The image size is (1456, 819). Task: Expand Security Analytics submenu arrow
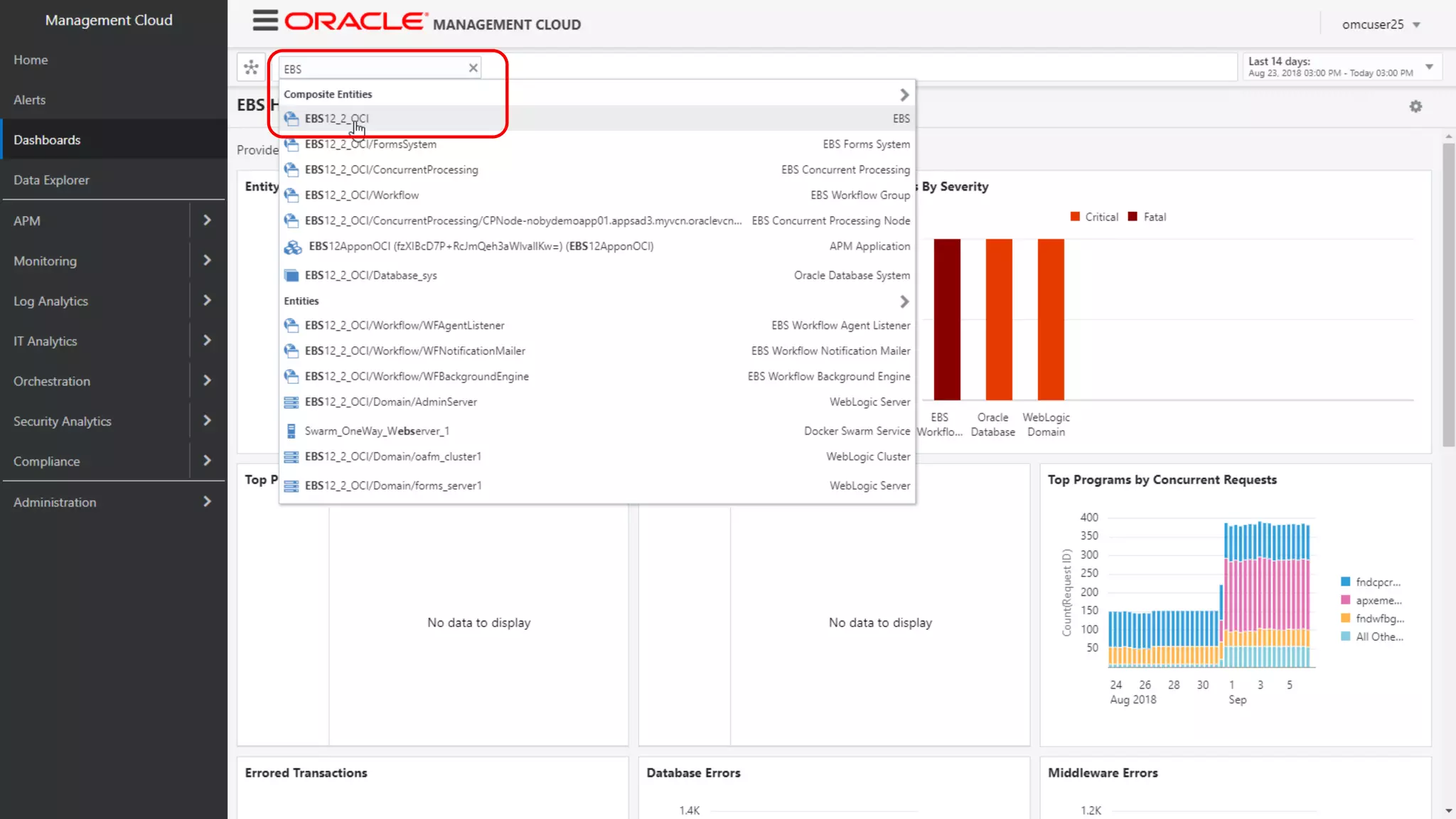pyautogui.click(x=207, y=421)
